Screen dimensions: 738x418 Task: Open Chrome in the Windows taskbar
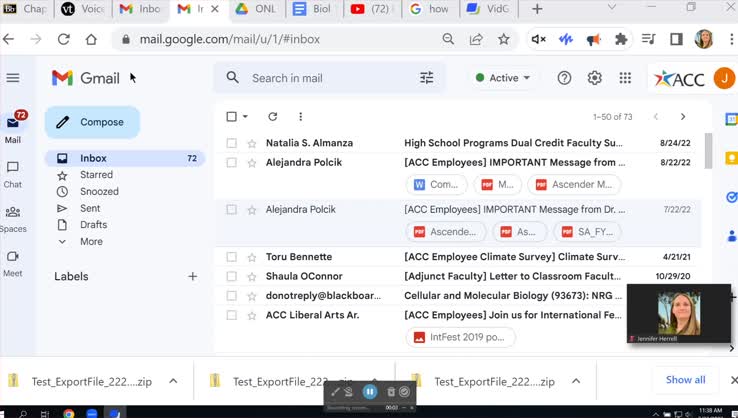pyautogui.click(x=69, y=413)
